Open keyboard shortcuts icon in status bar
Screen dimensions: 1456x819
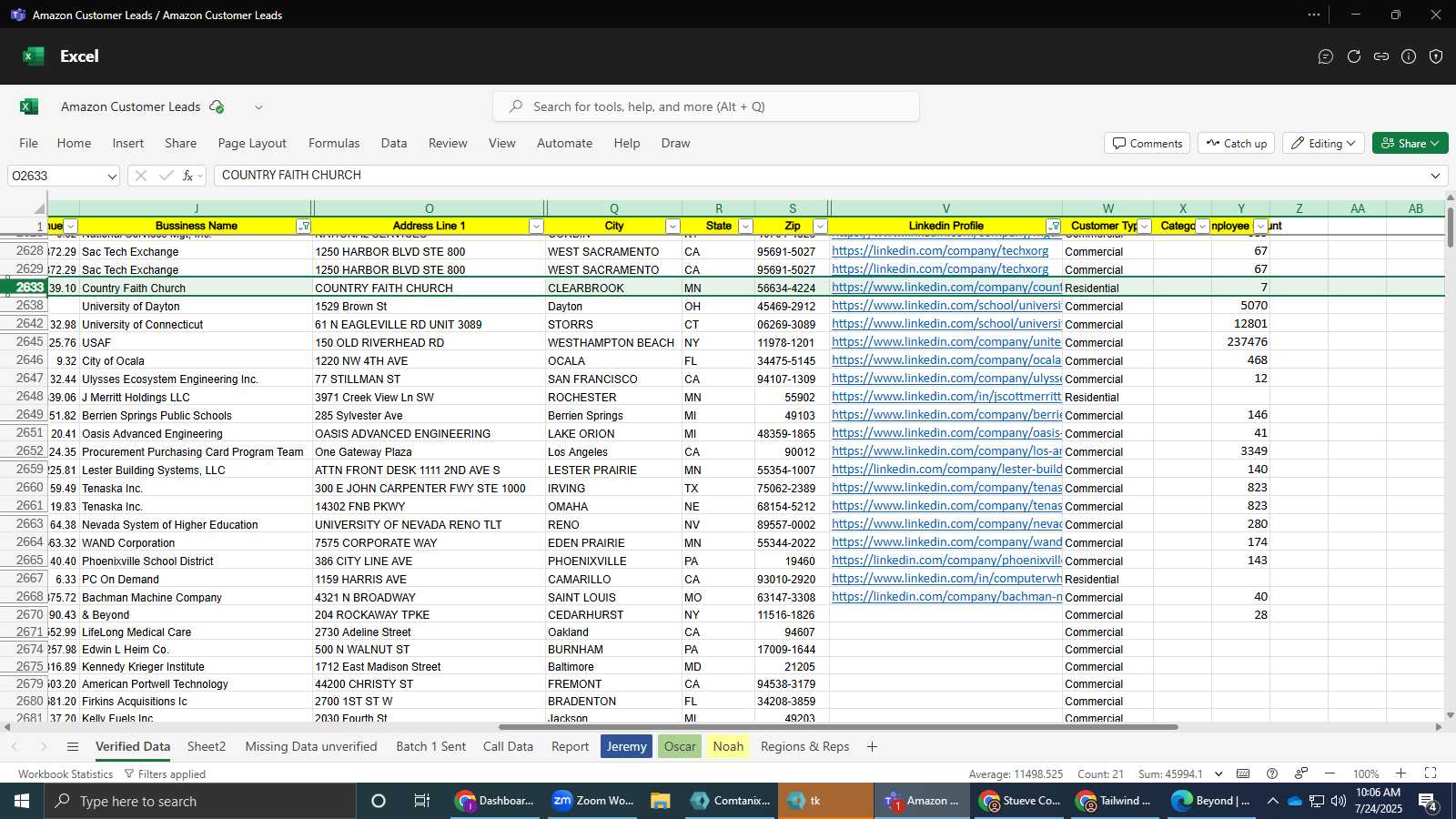click(1243, 773)
